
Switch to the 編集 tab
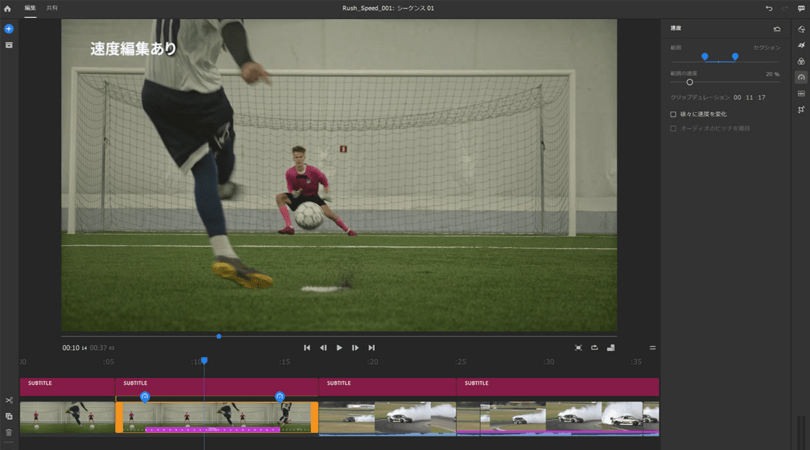pyautogui.click(x=30, y=8)
